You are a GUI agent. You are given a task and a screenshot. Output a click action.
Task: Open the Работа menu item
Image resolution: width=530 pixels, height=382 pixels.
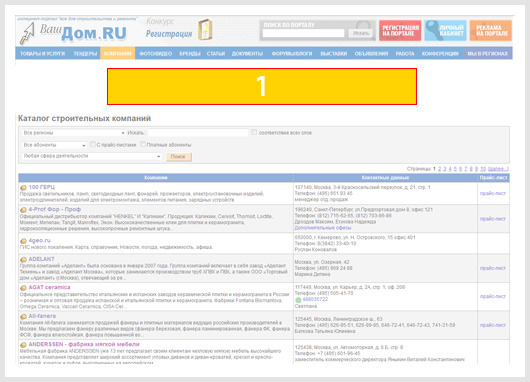(x=405, y=53)
